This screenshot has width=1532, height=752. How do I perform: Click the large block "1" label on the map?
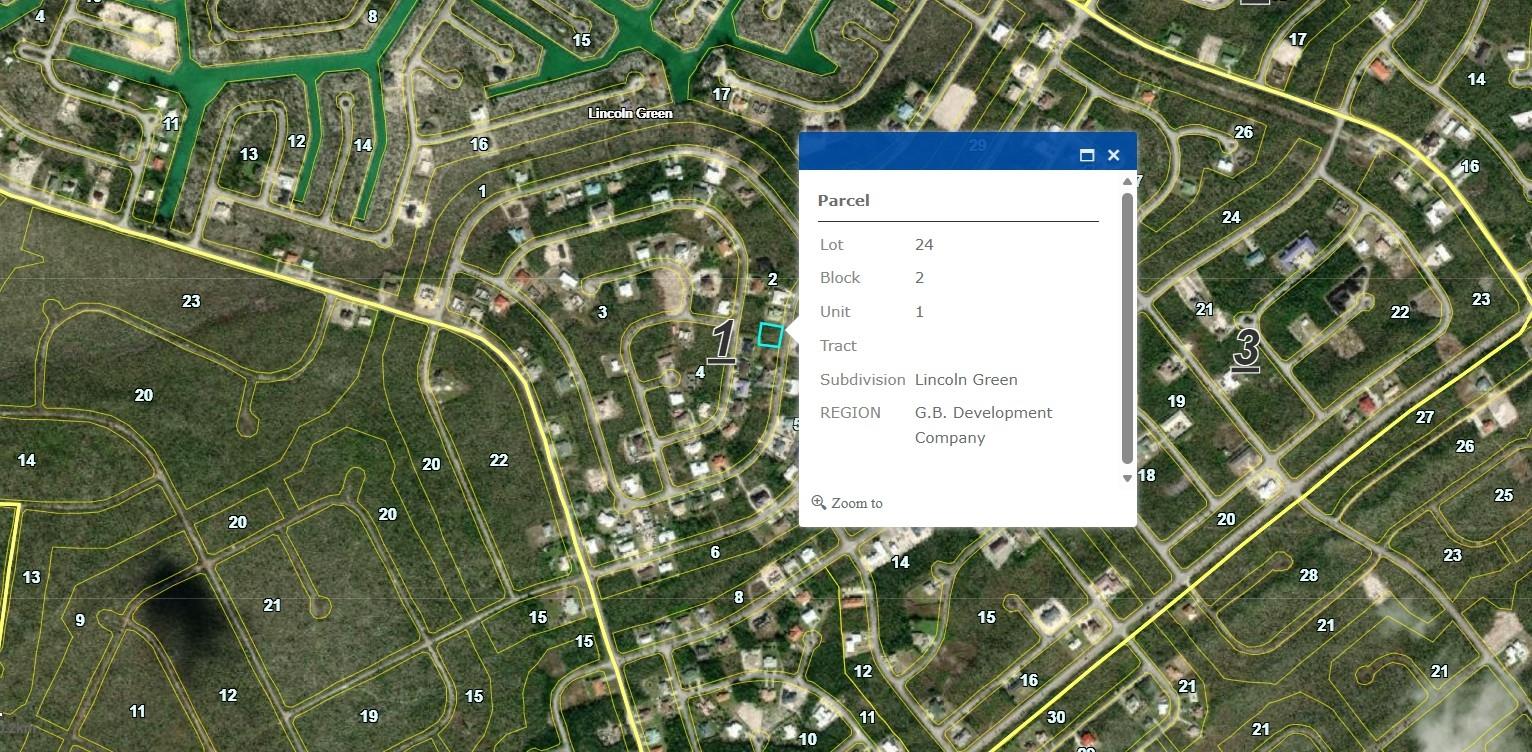pos(721,341)
